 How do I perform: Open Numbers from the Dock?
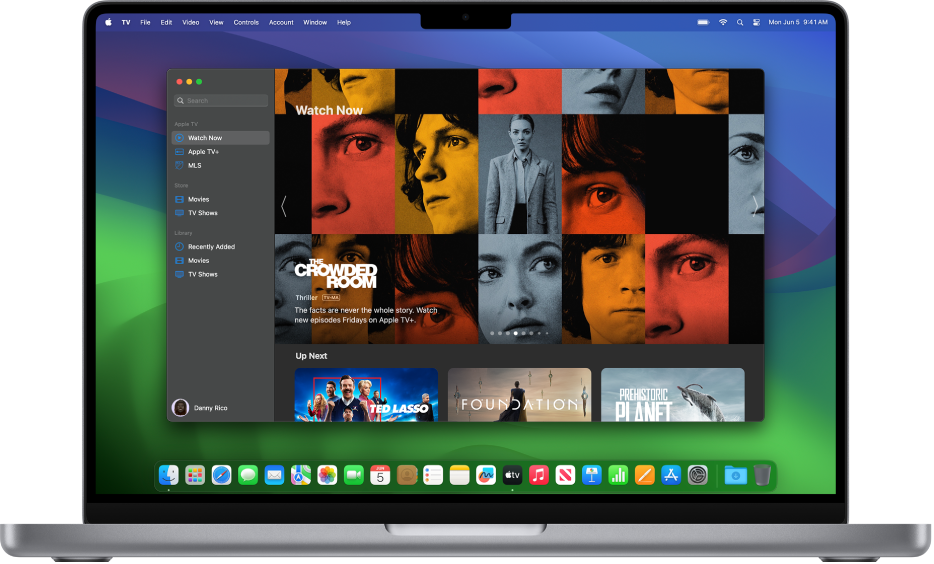coord(618,475)
